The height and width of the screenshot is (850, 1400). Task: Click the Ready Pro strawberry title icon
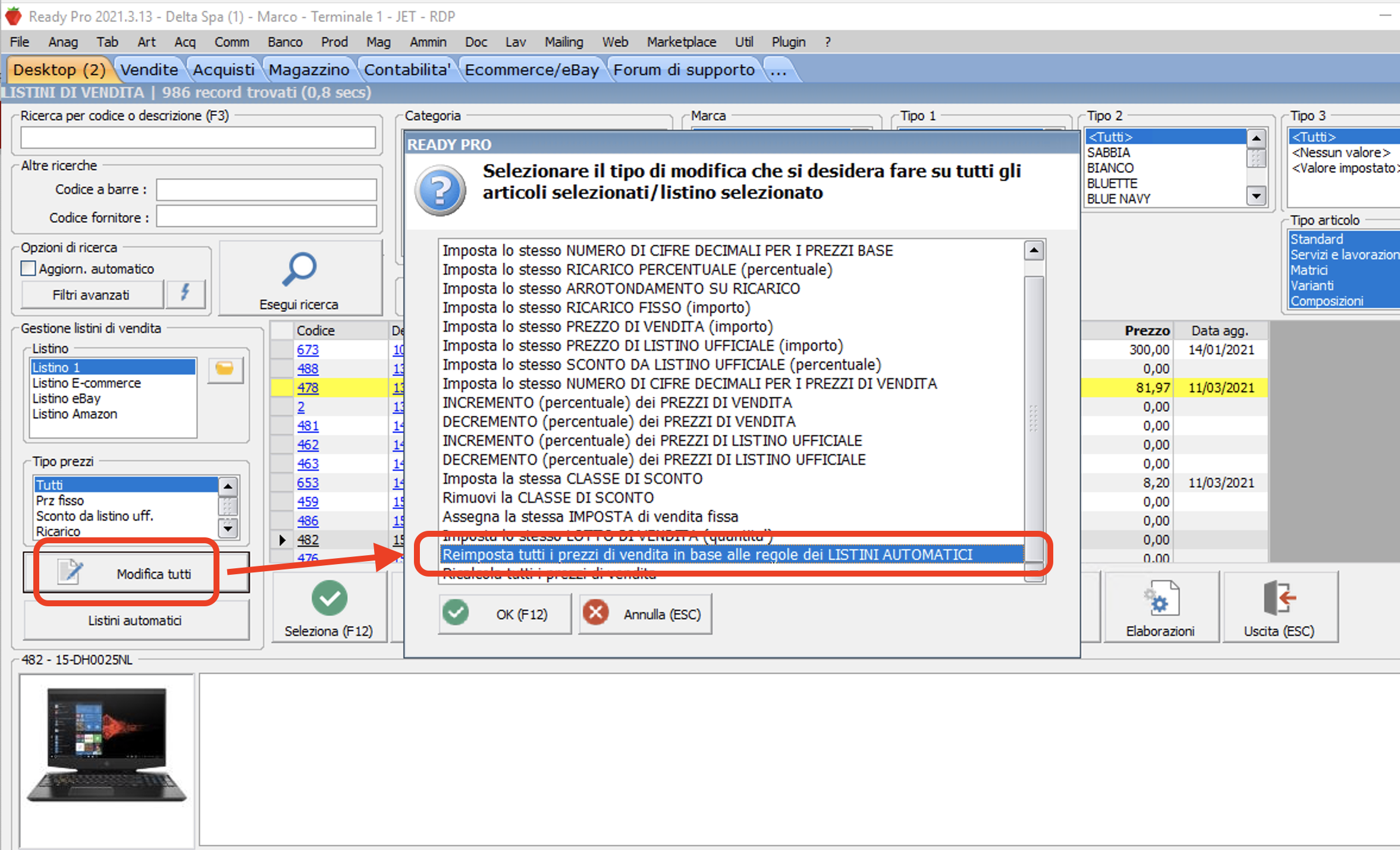coord(13,16)
